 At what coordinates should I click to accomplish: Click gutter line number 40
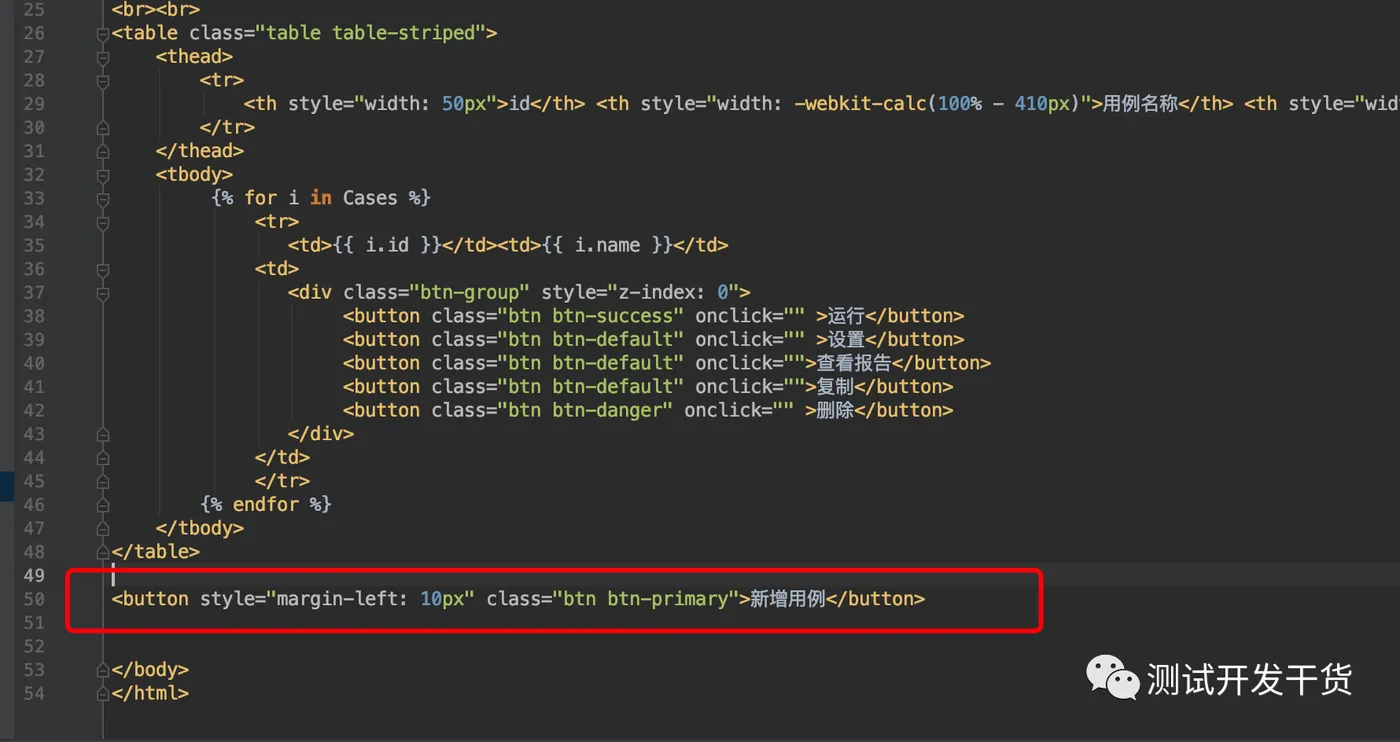pos(34,363)
